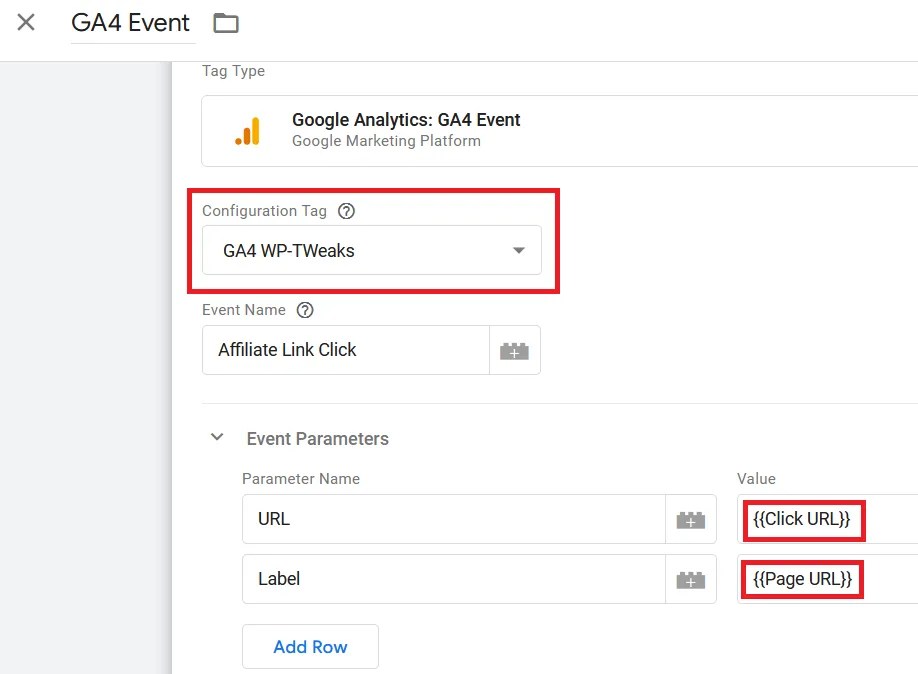Close the GA4 Event tag editor
The height and width of the screenshot is (674, 918).
[x=24, y=24]
